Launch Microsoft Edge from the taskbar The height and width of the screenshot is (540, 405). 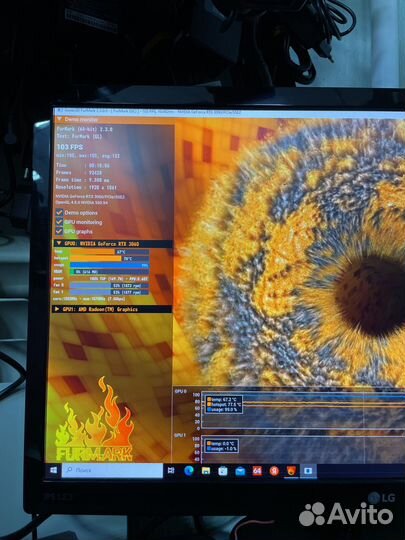point(188,470)
